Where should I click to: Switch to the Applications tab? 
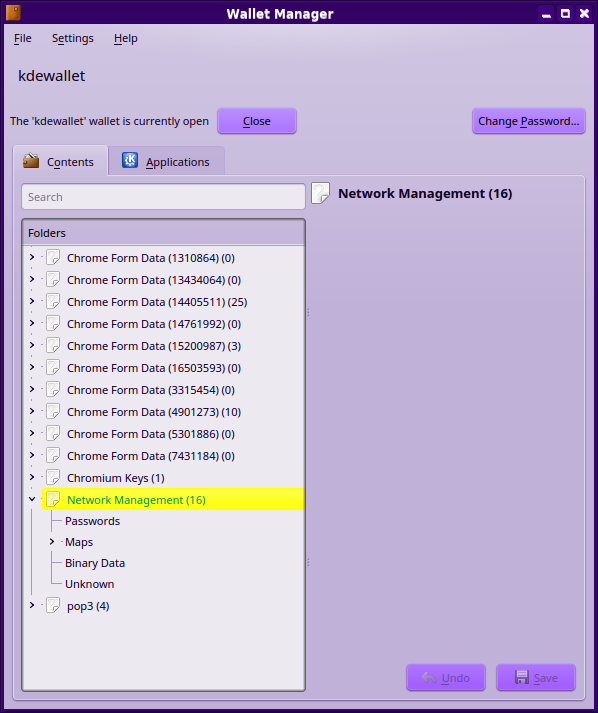[x=166, y=161]
